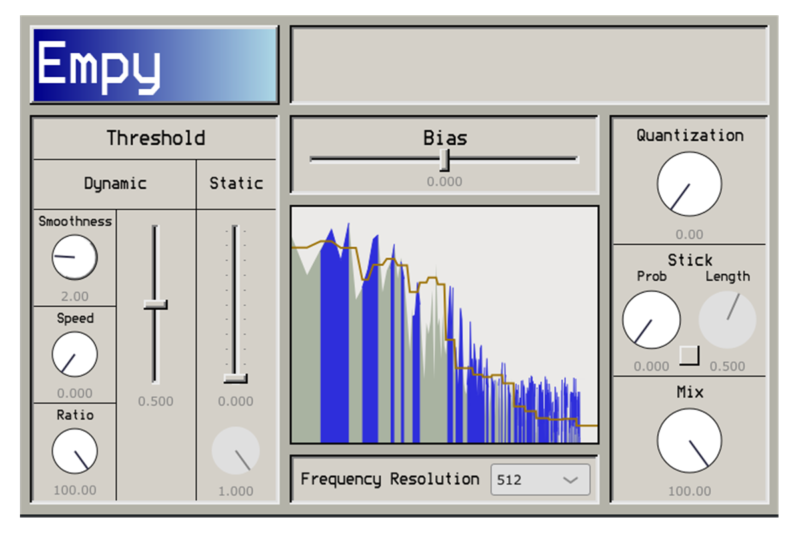
Task: Click the Bias value 0.000
Action: click(x=445, y=182)
